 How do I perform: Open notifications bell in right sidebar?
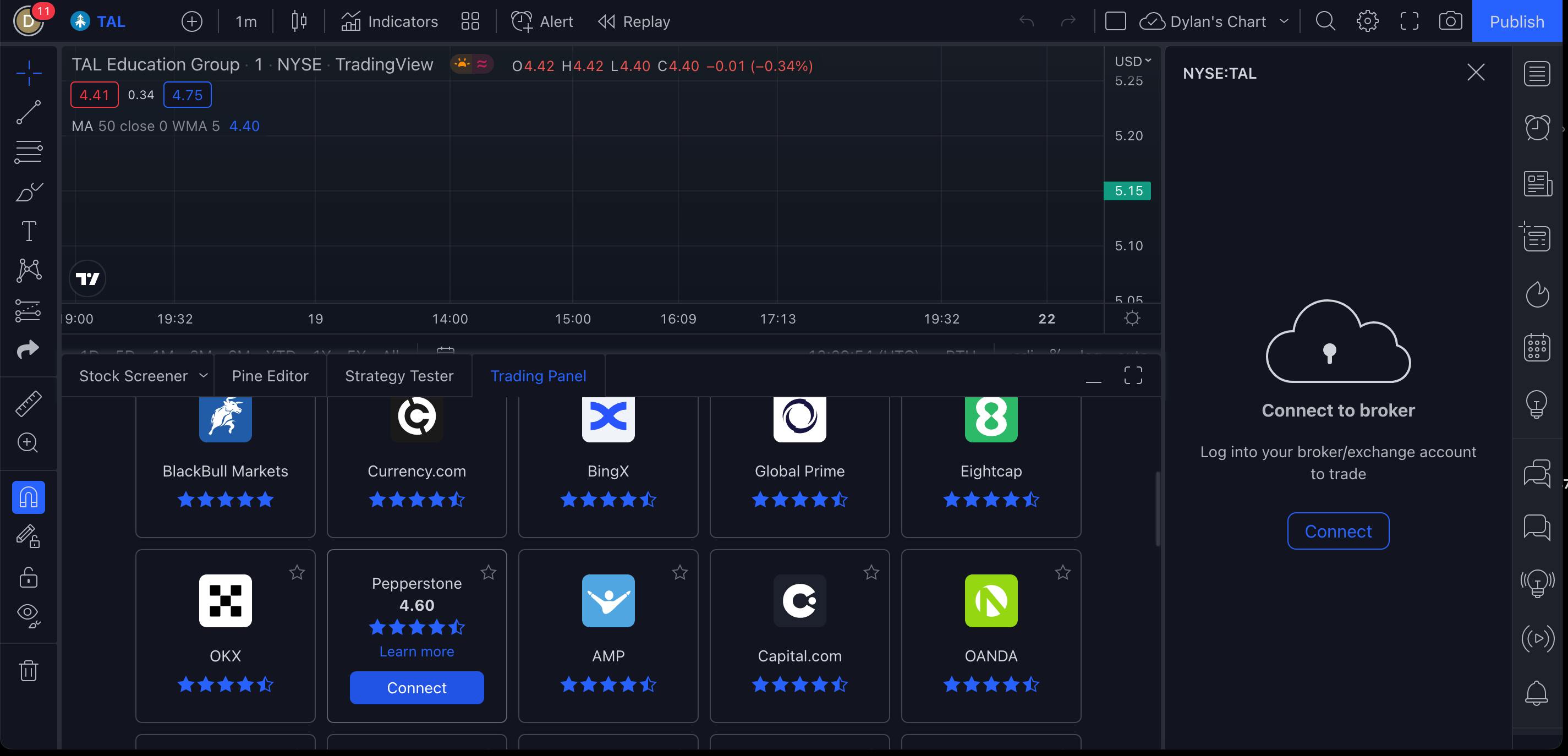[x=1536, y=693]
